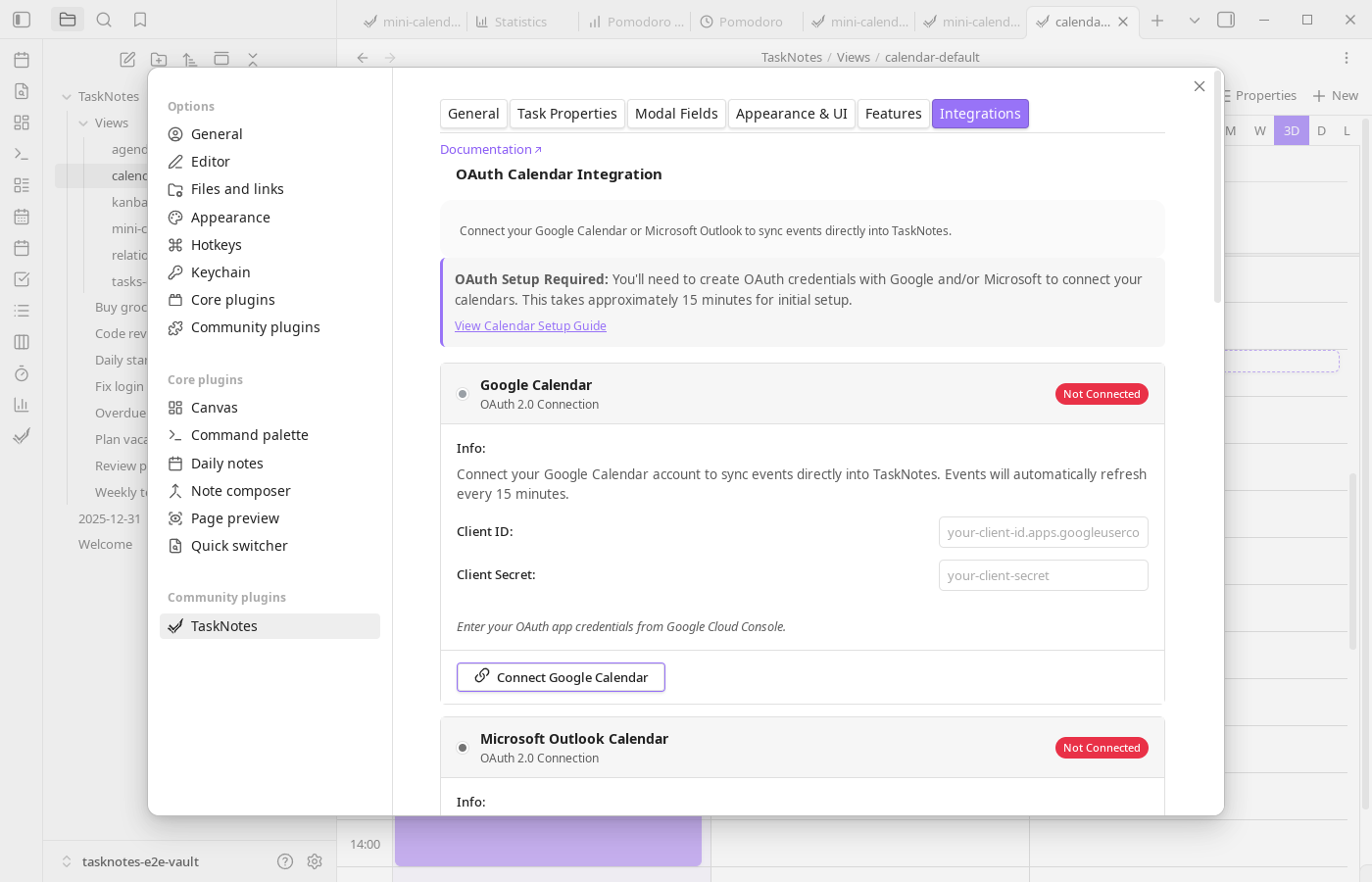1372x882 pixels.
Task: Click the new folder icon in the toolbar
Action: [x=158, y=59]
